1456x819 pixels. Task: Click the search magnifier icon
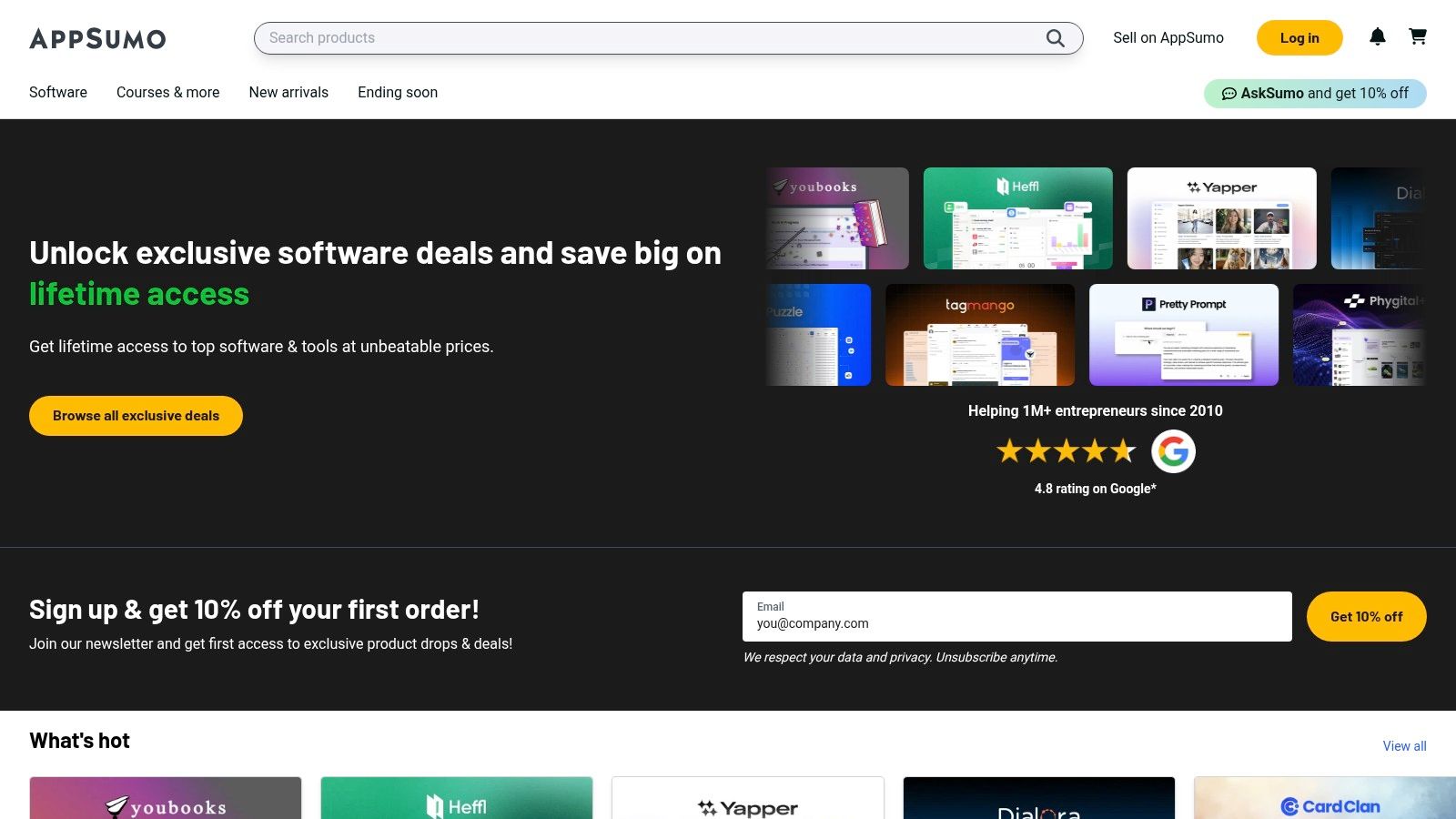click(x=1055, y=38)
